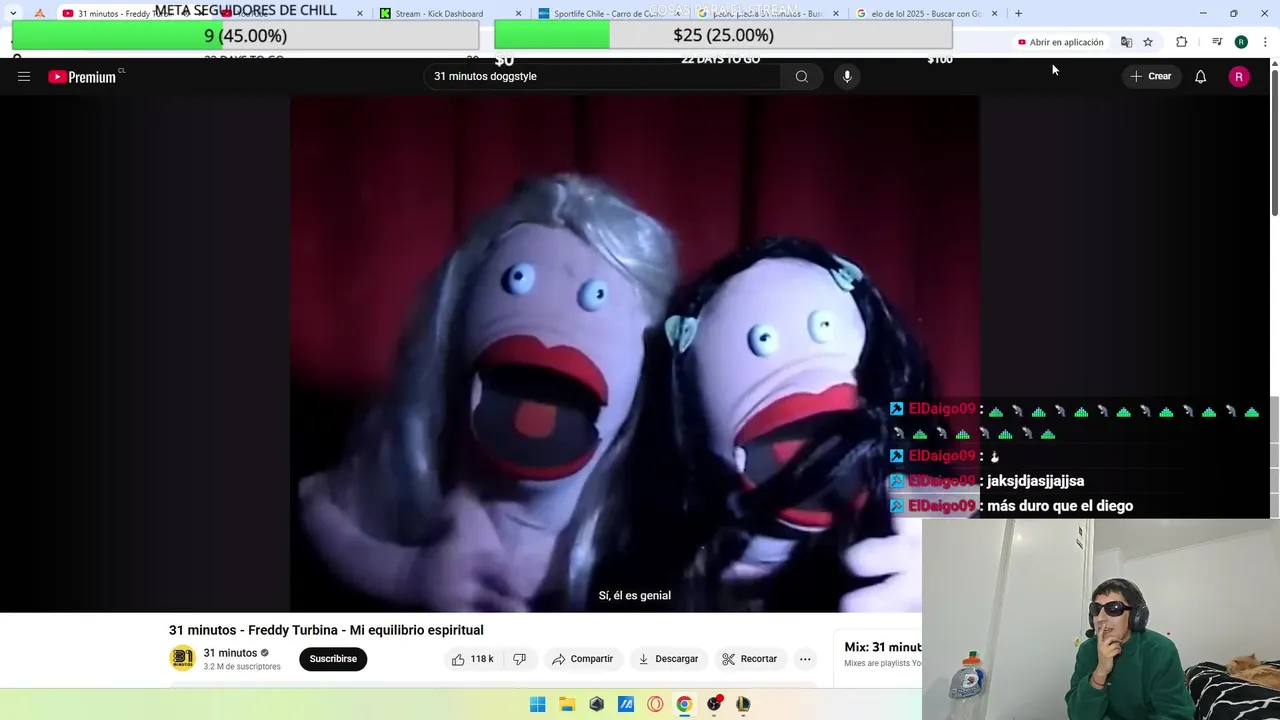
Task: Go to YouTube Premium home logo
Action: [84, 77]
